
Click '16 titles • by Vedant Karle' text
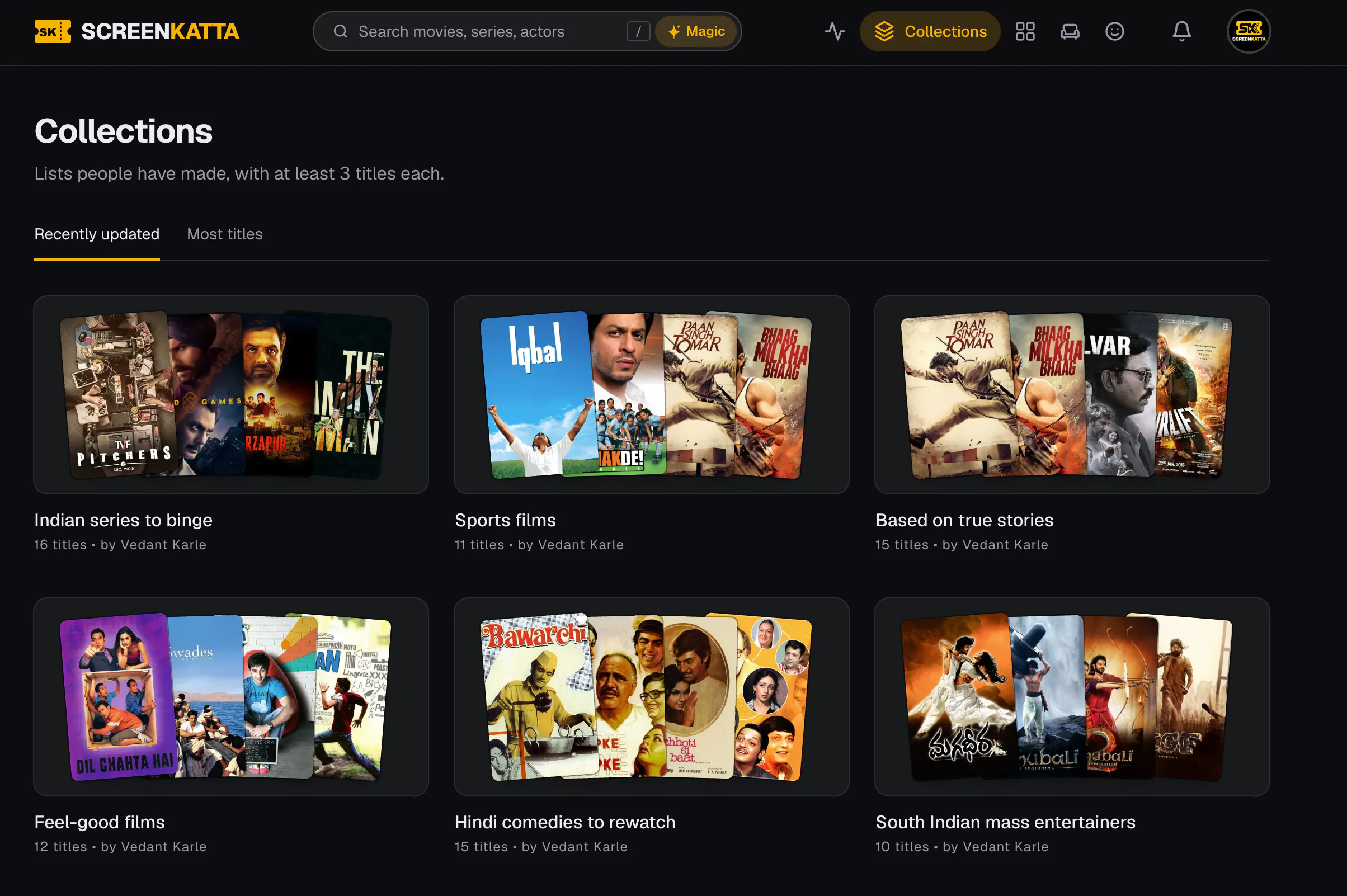[120, 545]
